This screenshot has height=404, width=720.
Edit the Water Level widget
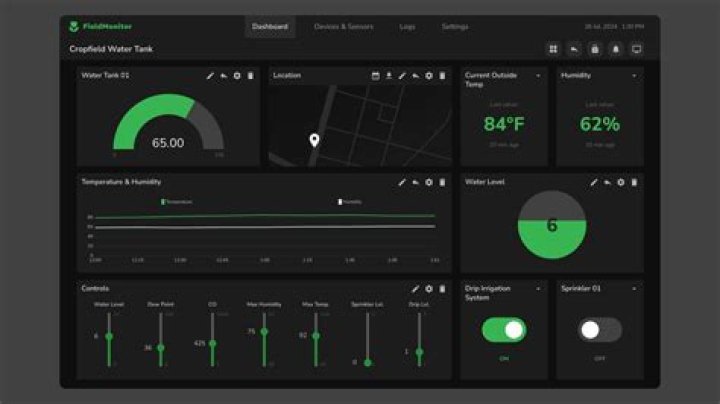coord(594,182)
